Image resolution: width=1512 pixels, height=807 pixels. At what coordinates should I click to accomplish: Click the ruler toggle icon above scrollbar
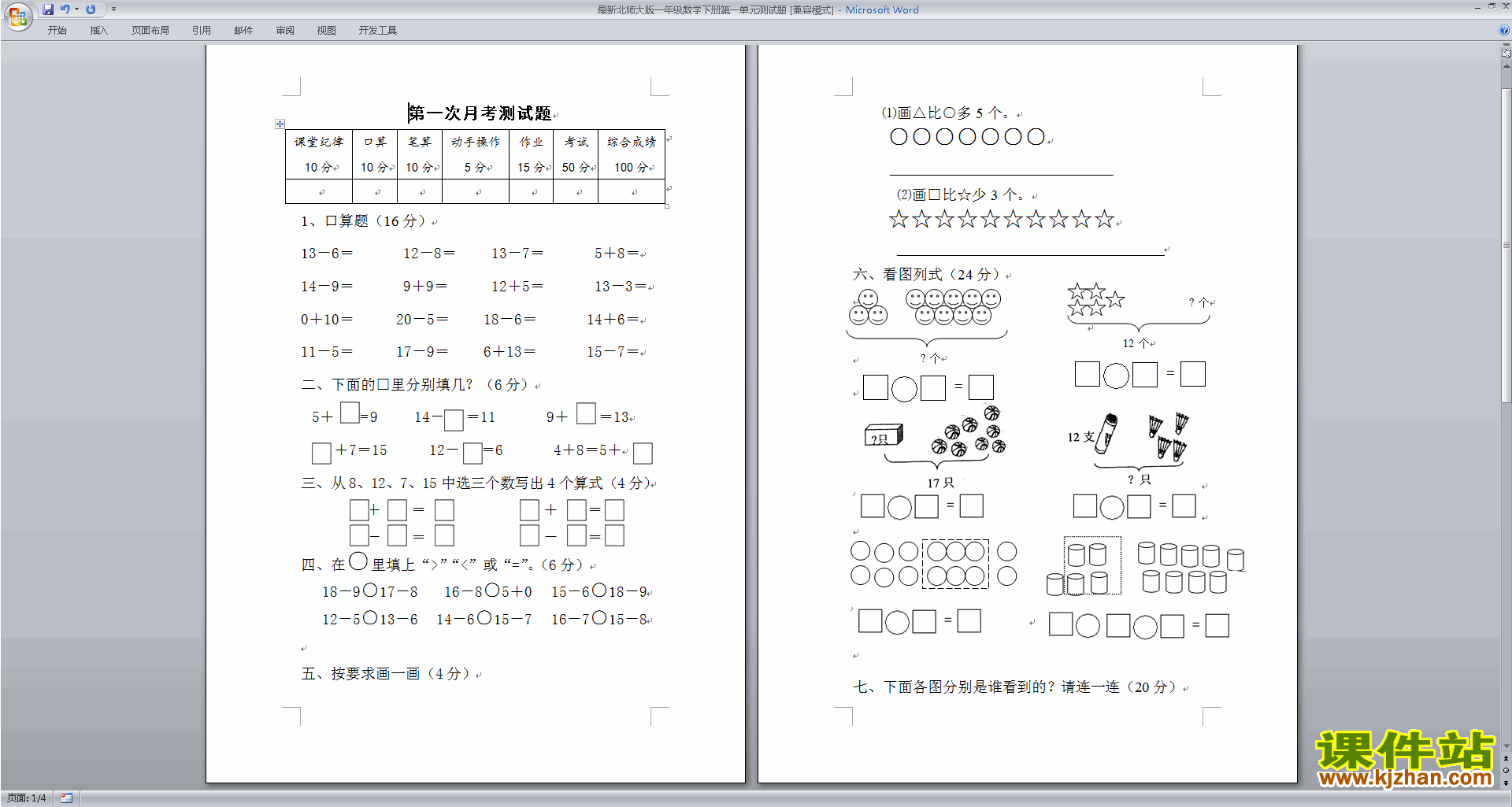pos(1506,54)
